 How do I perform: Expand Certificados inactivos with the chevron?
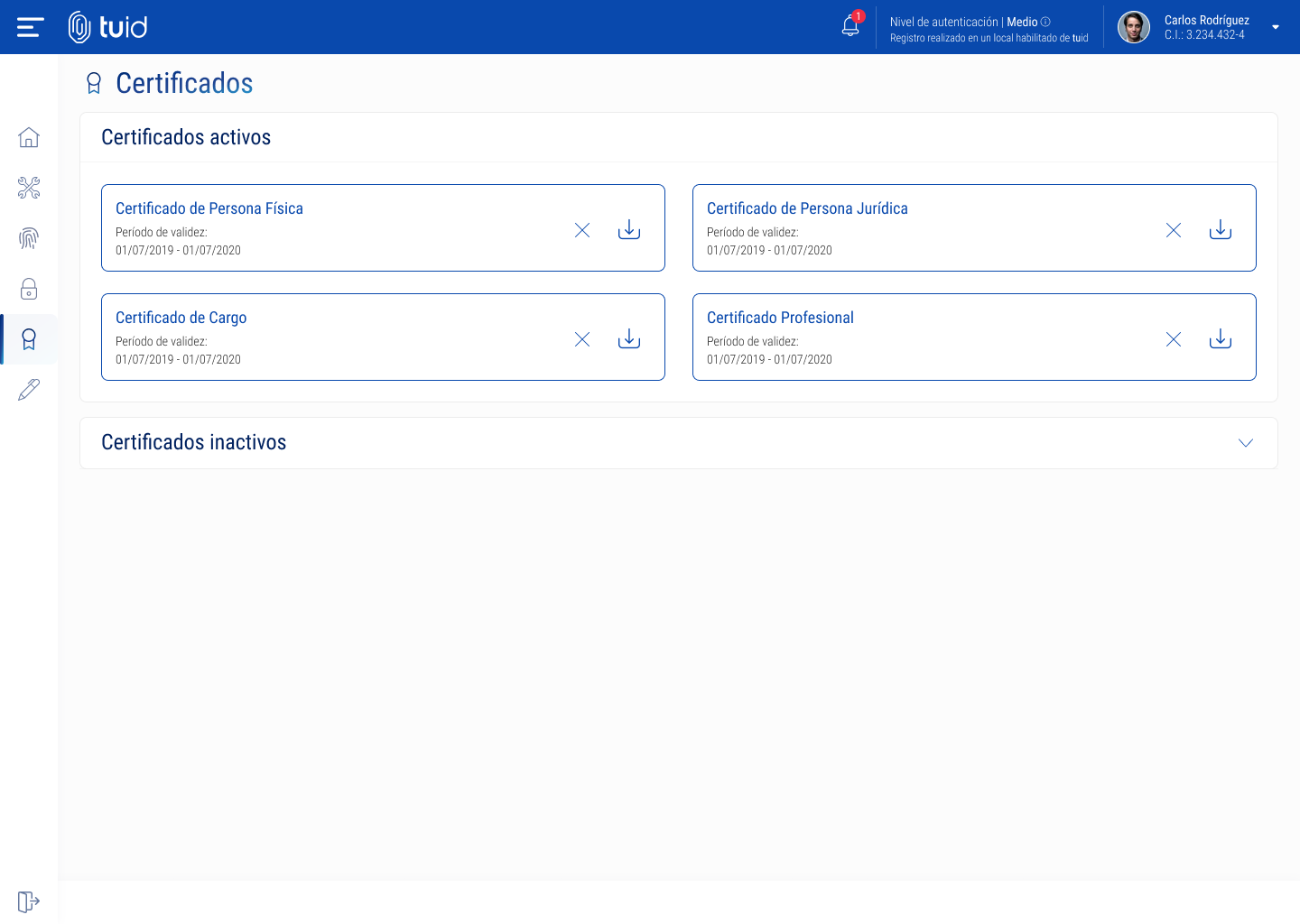click(1246, 443)
